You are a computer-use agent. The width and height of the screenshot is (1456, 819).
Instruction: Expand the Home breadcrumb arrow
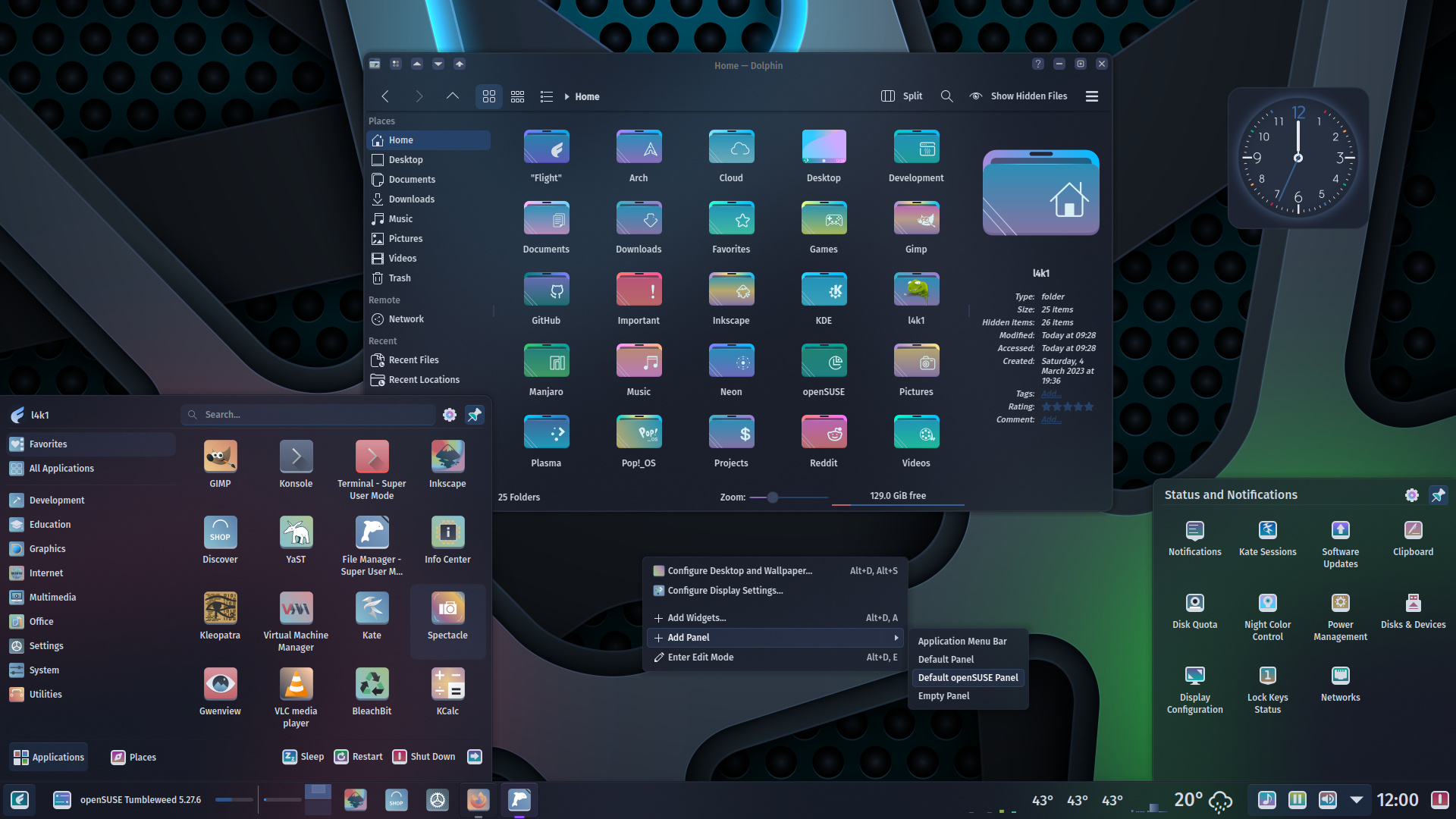point(566,96)
